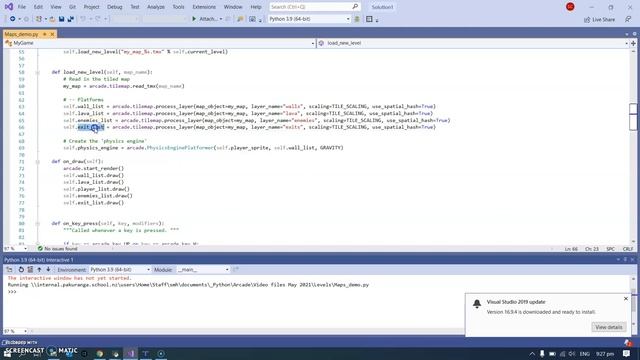The image size is (640, 360).
Task: Clear the interactive window screen
Action: (30, 269)
